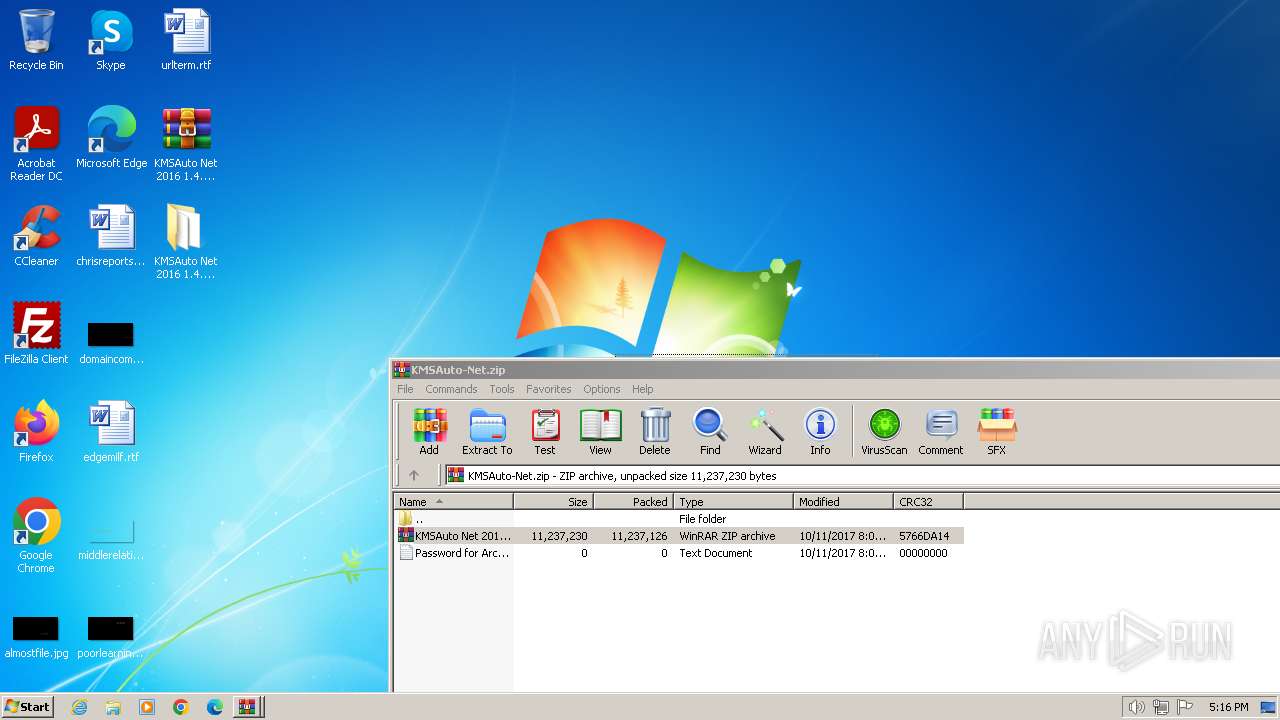Click the archive path address field
Image resolution: width=1280 pixels, height=720 pixels.
coord(862,476)
